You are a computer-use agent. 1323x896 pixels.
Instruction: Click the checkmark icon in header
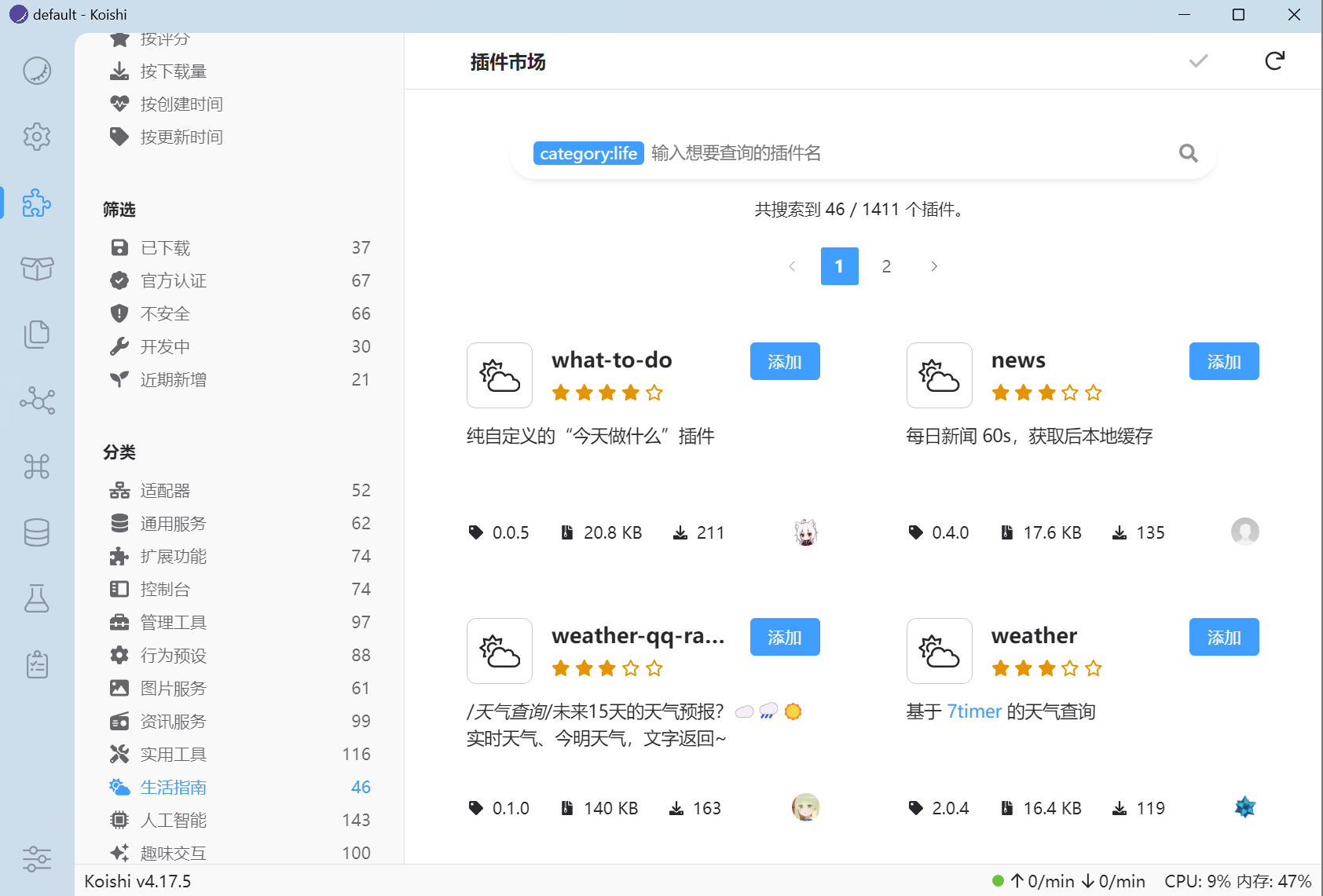click(1198, 60)
